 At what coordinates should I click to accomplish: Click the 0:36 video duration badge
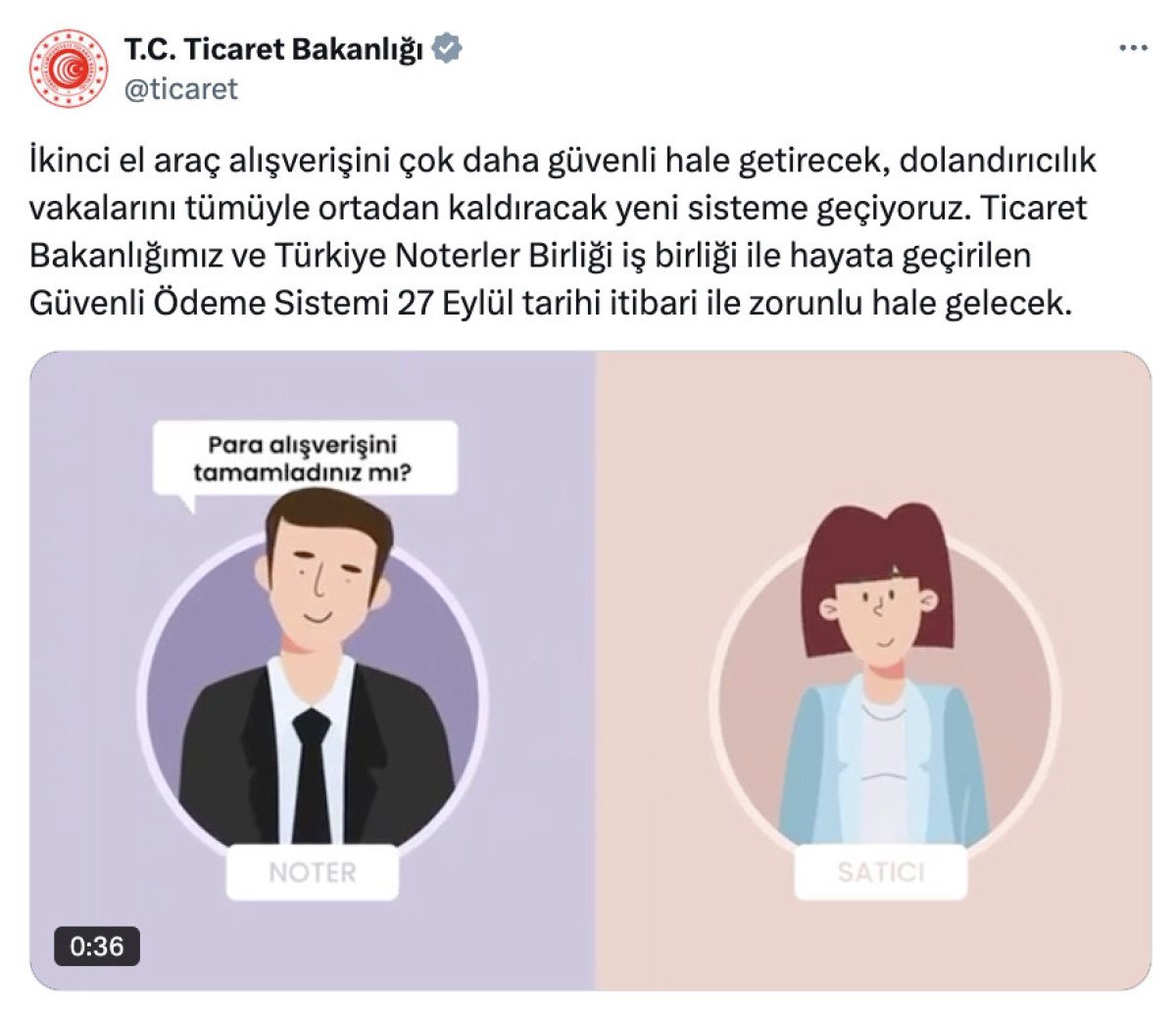pos(97,945)
